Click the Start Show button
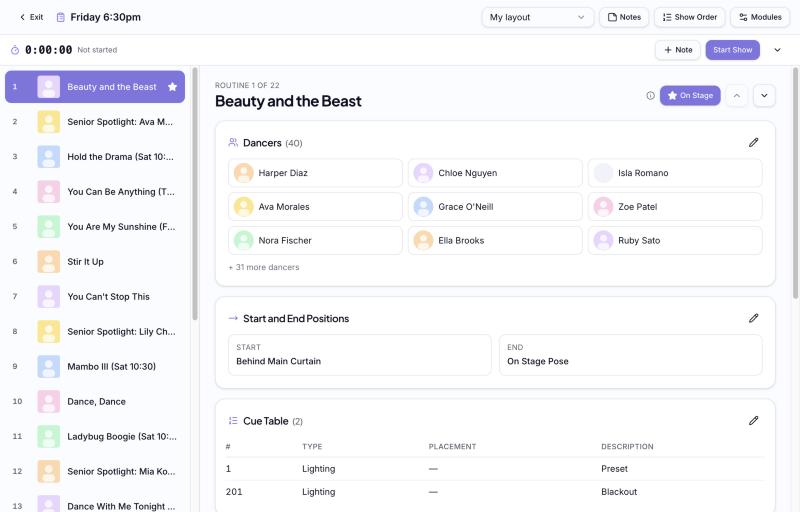The image size is (800, 512). [732, 50]
